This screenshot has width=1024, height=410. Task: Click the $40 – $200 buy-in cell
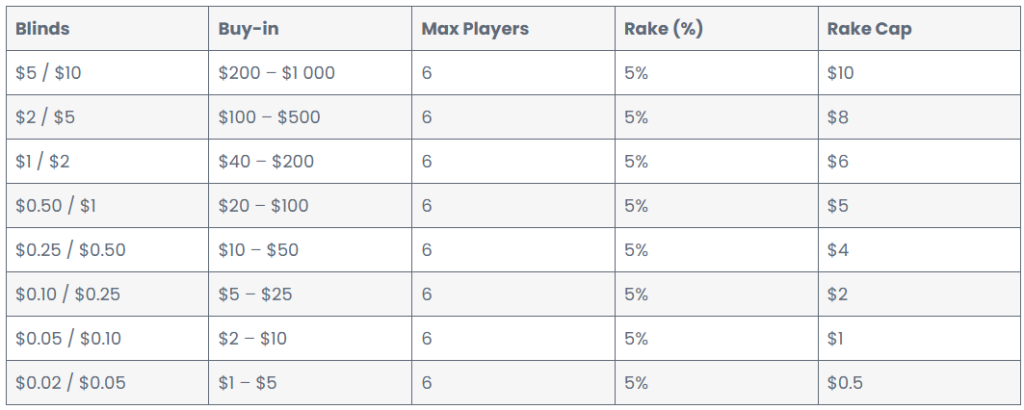tap(310, 161)
